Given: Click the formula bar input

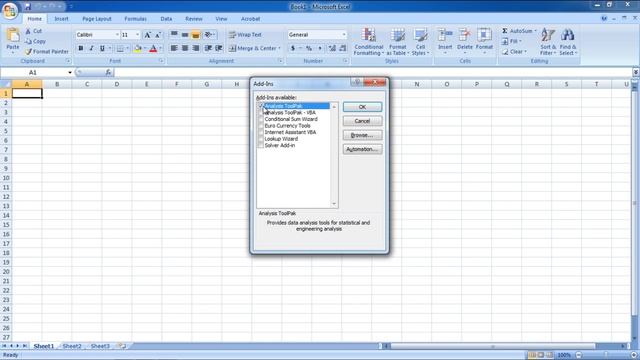Looking at the screenshot, I should (373, 72).
